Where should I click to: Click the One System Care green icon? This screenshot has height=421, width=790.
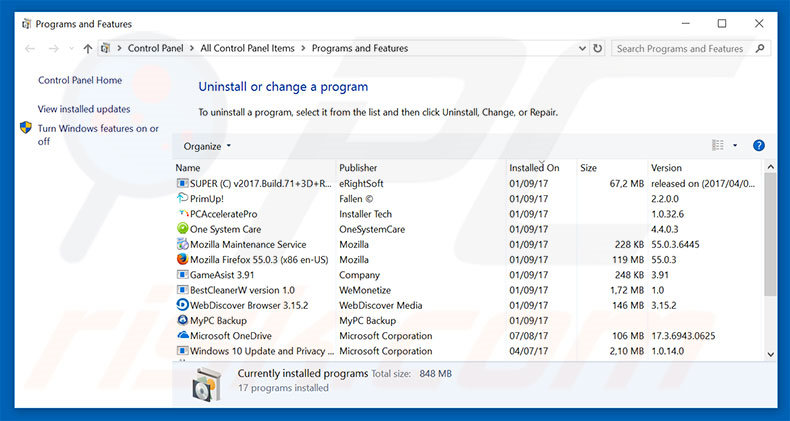(182, 229)
